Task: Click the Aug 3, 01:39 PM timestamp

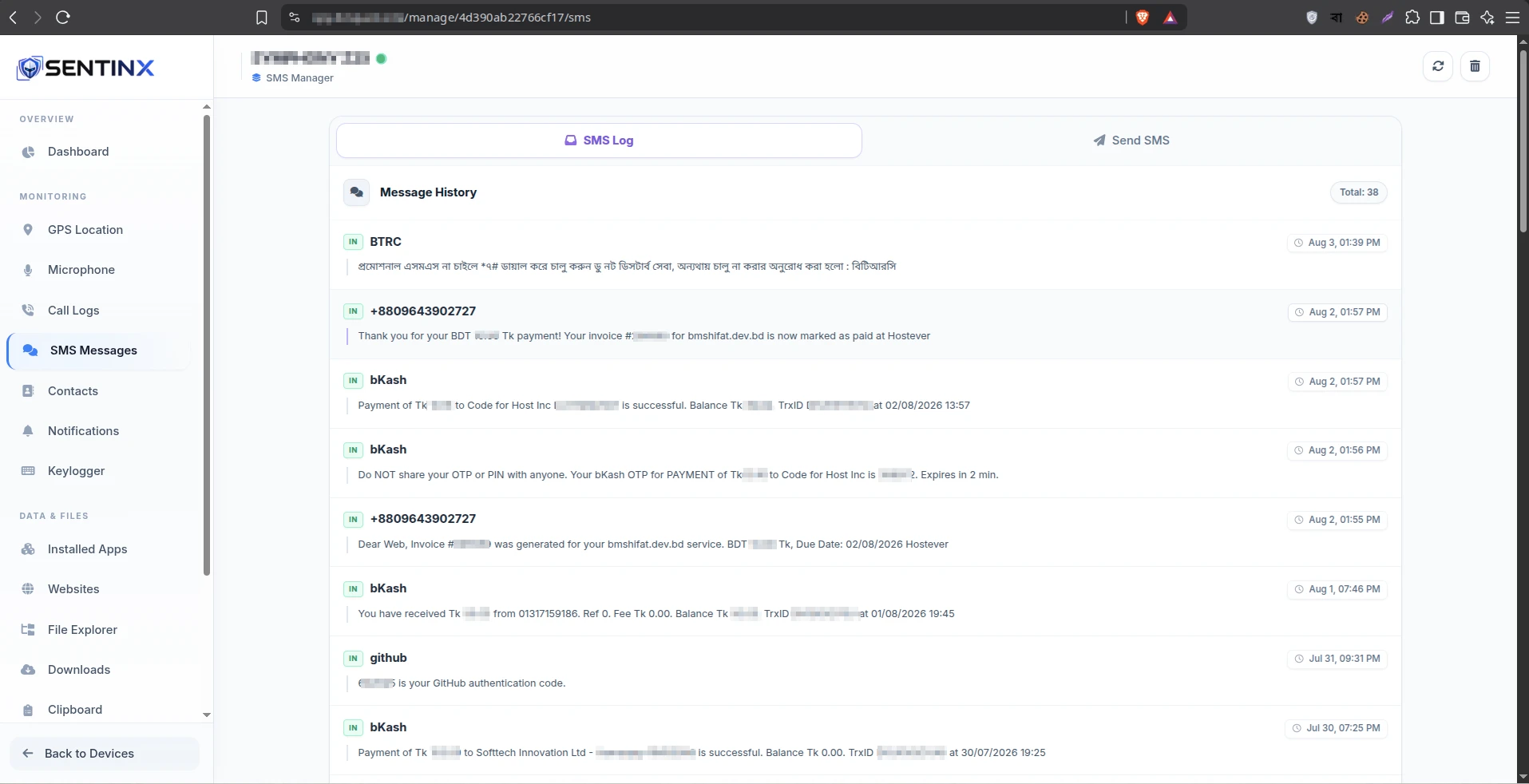Action: (1337, 243)
